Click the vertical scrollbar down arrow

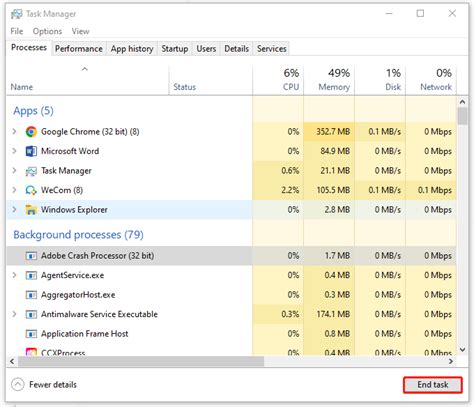[x=462, y=350]
